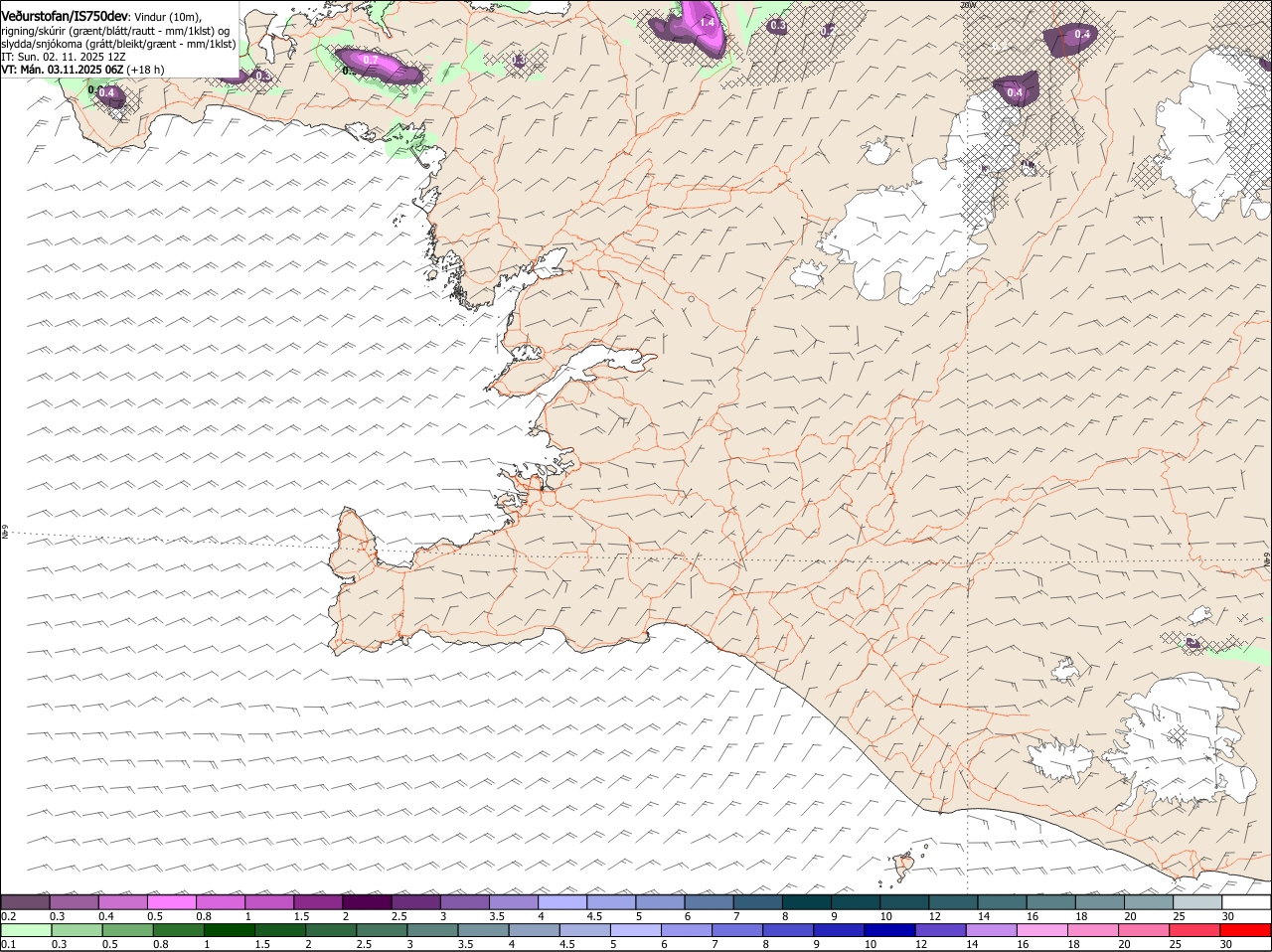1272x952 pixels.
Task: Pick the bright red 30 swatch in the rain legend
Action: coord(1245,930)
